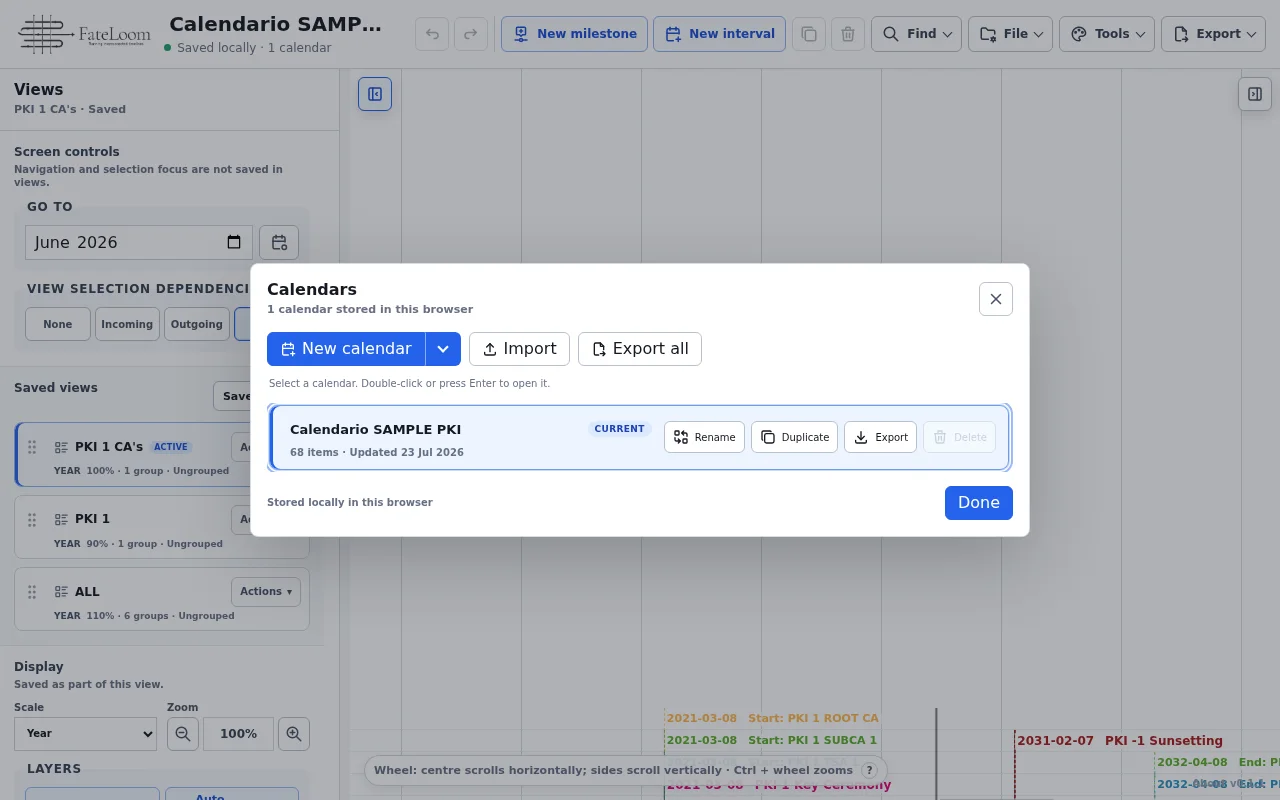Click the duplicate item toolbar icon
This screenshot has width=1280, height=800.
809,34
